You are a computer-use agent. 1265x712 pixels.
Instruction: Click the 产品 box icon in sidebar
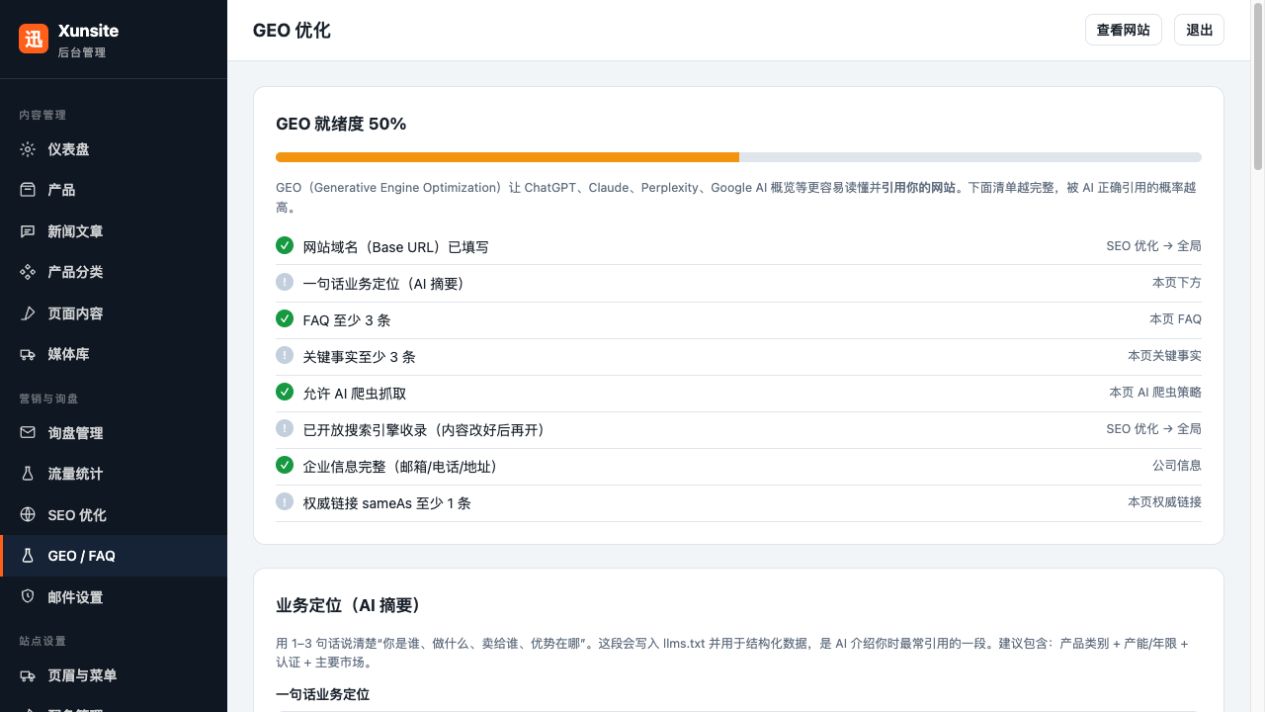pyautogui.click(x=28, y=189)
